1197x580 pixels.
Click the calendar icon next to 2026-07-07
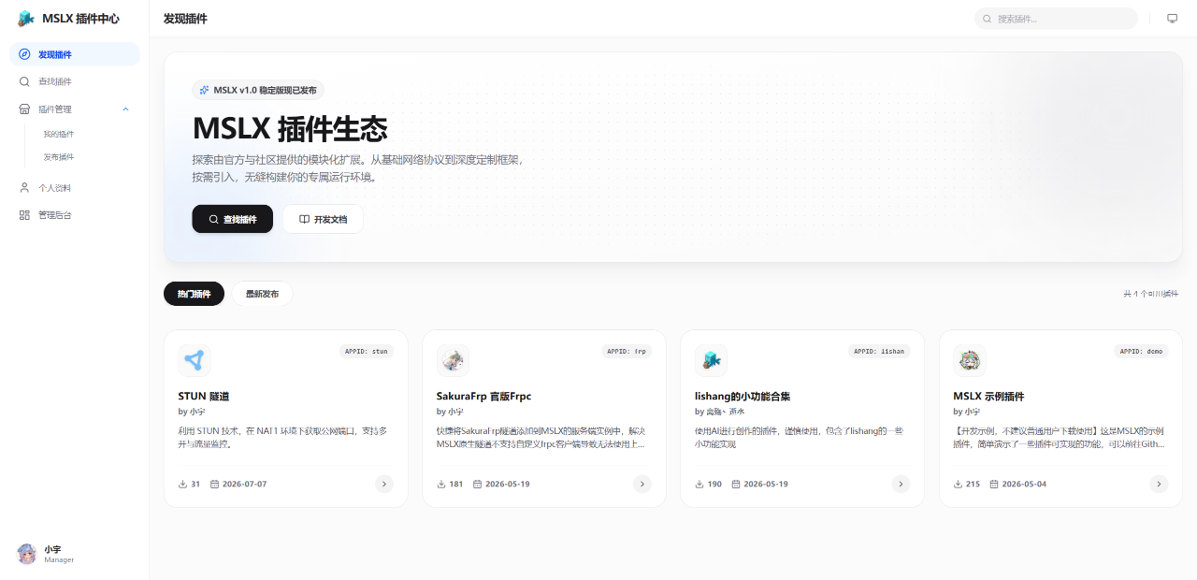pyautogui.click(x=215, y=484)
